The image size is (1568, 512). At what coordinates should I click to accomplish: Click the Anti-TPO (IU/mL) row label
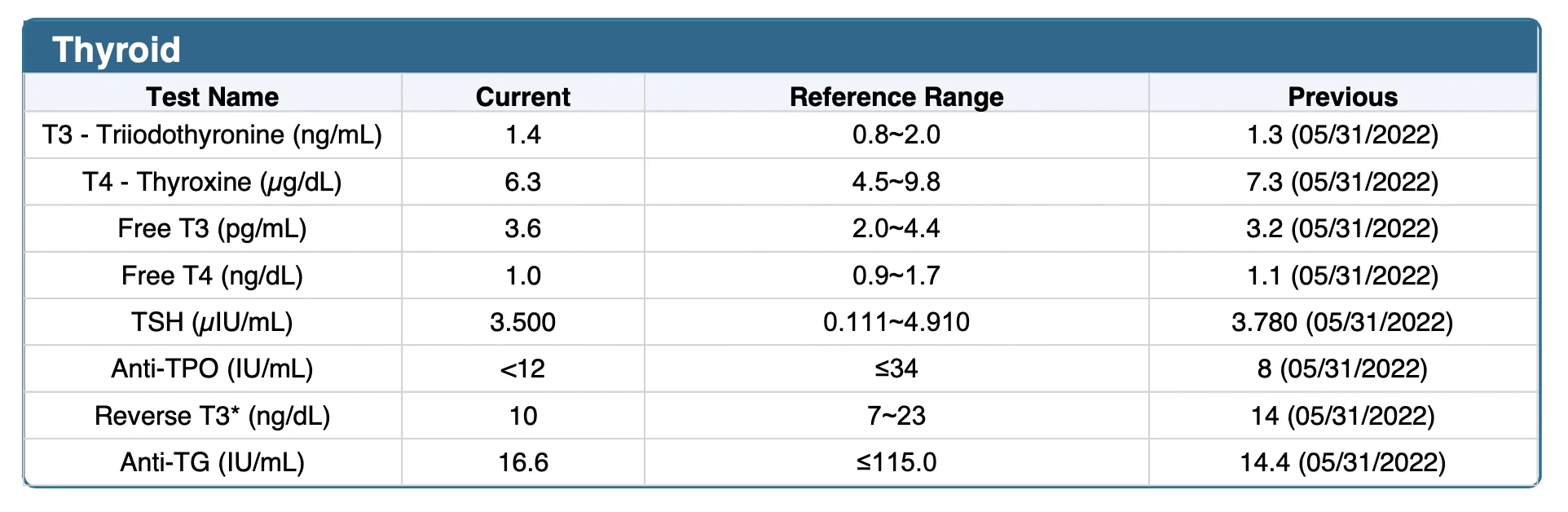(x=213, y=369)
